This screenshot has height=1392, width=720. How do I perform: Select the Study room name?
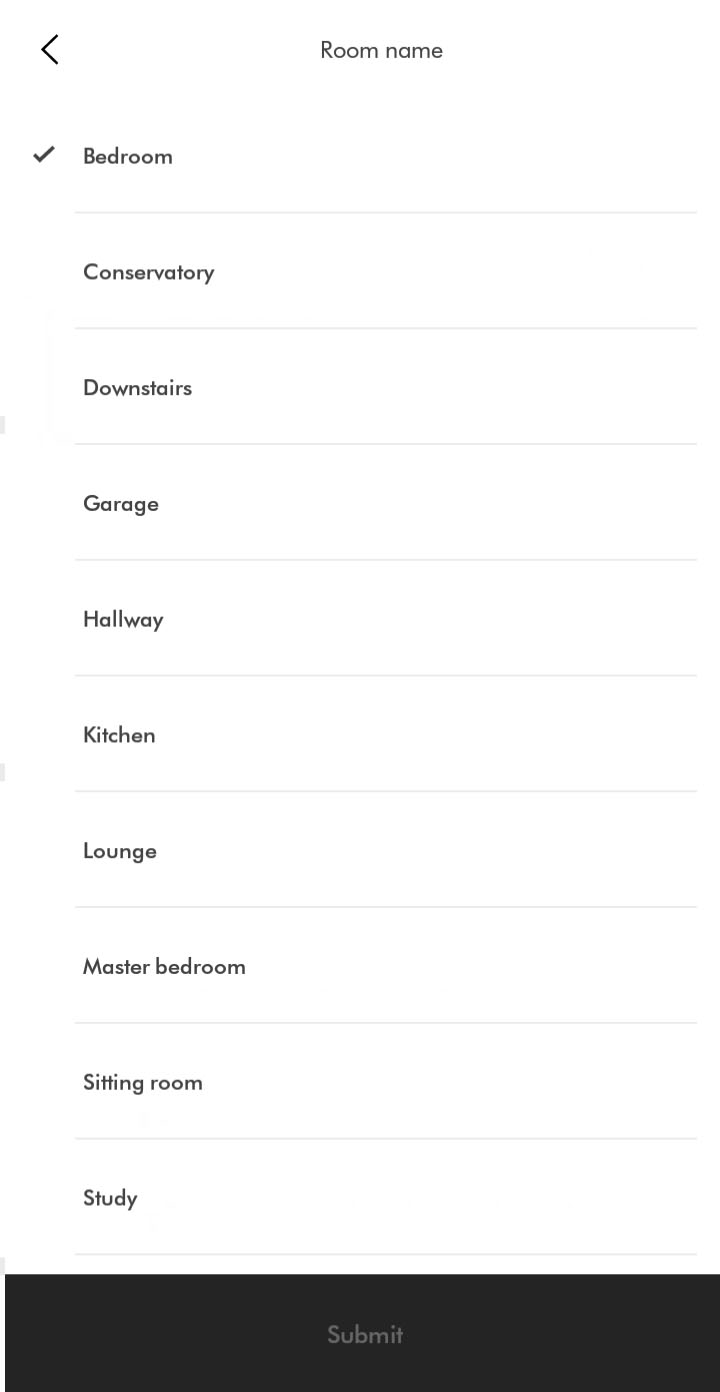pyautogui.click(x=360, y=1198)
